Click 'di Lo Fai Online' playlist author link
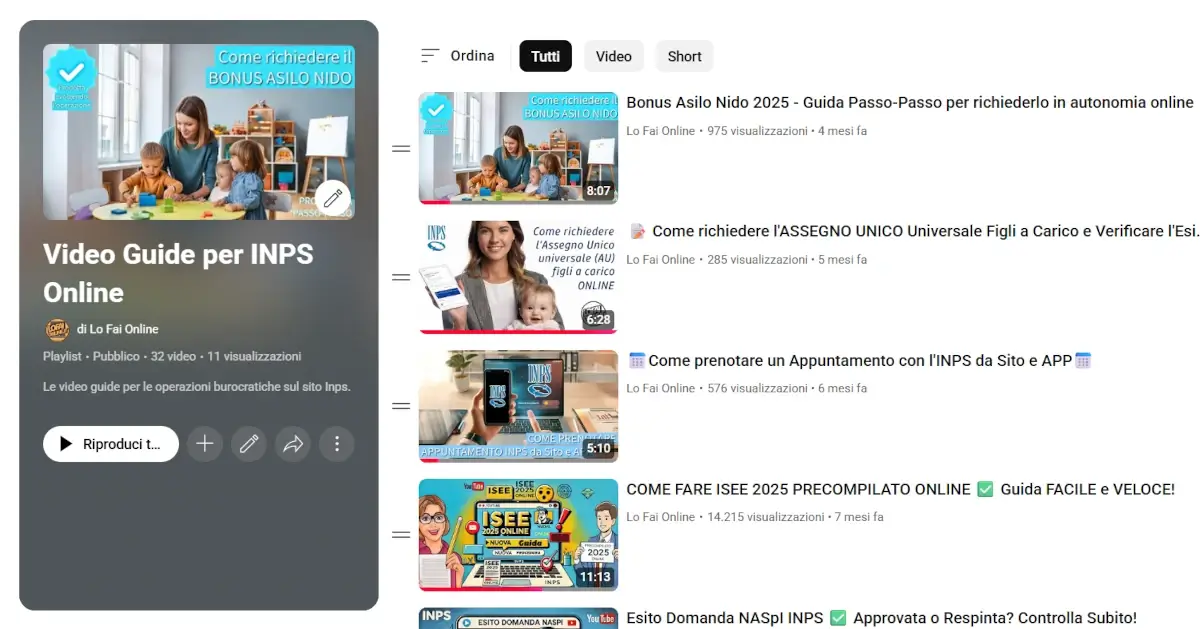 (x=117, y=329)
